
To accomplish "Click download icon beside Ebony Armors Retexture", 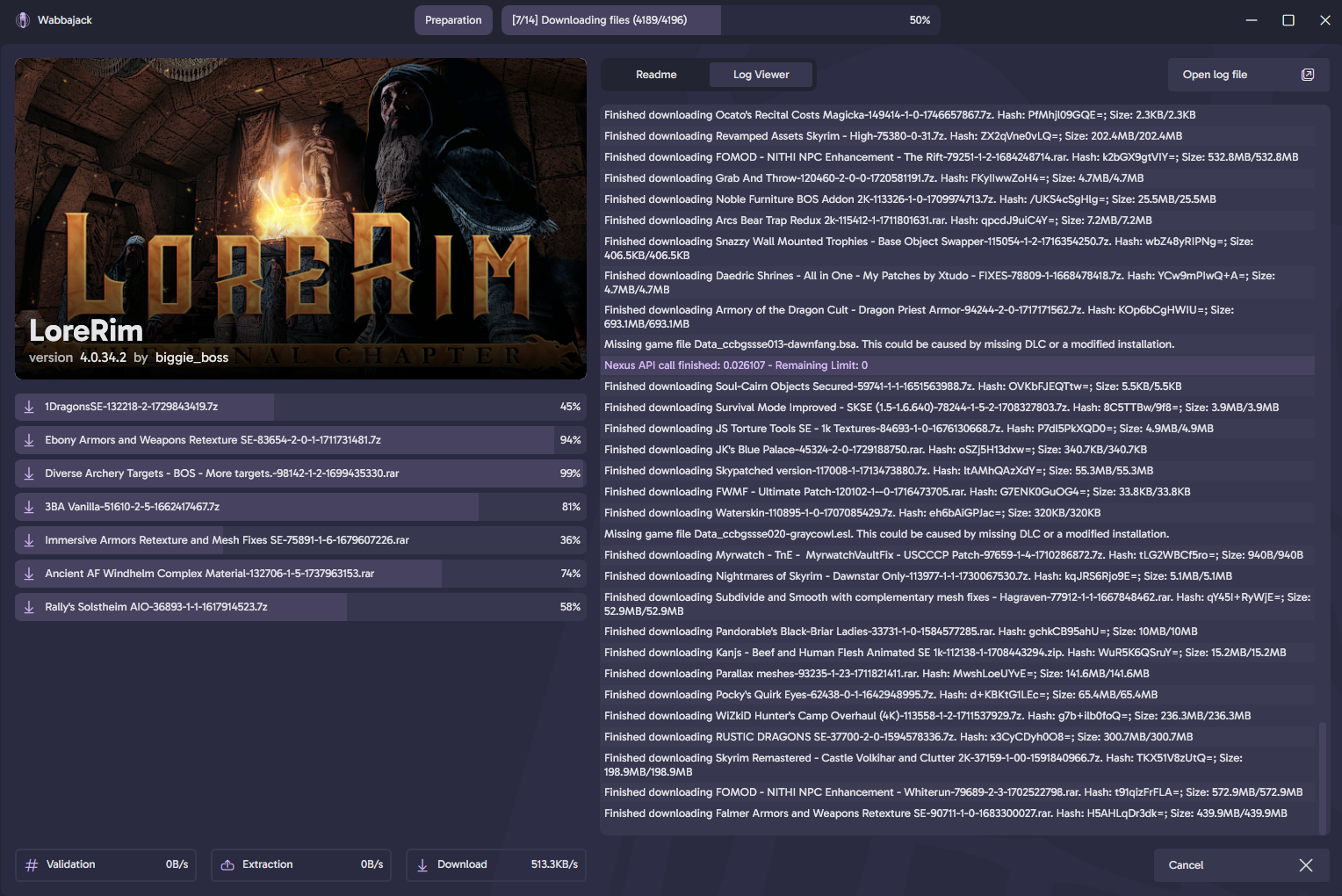I will (29, 440).
